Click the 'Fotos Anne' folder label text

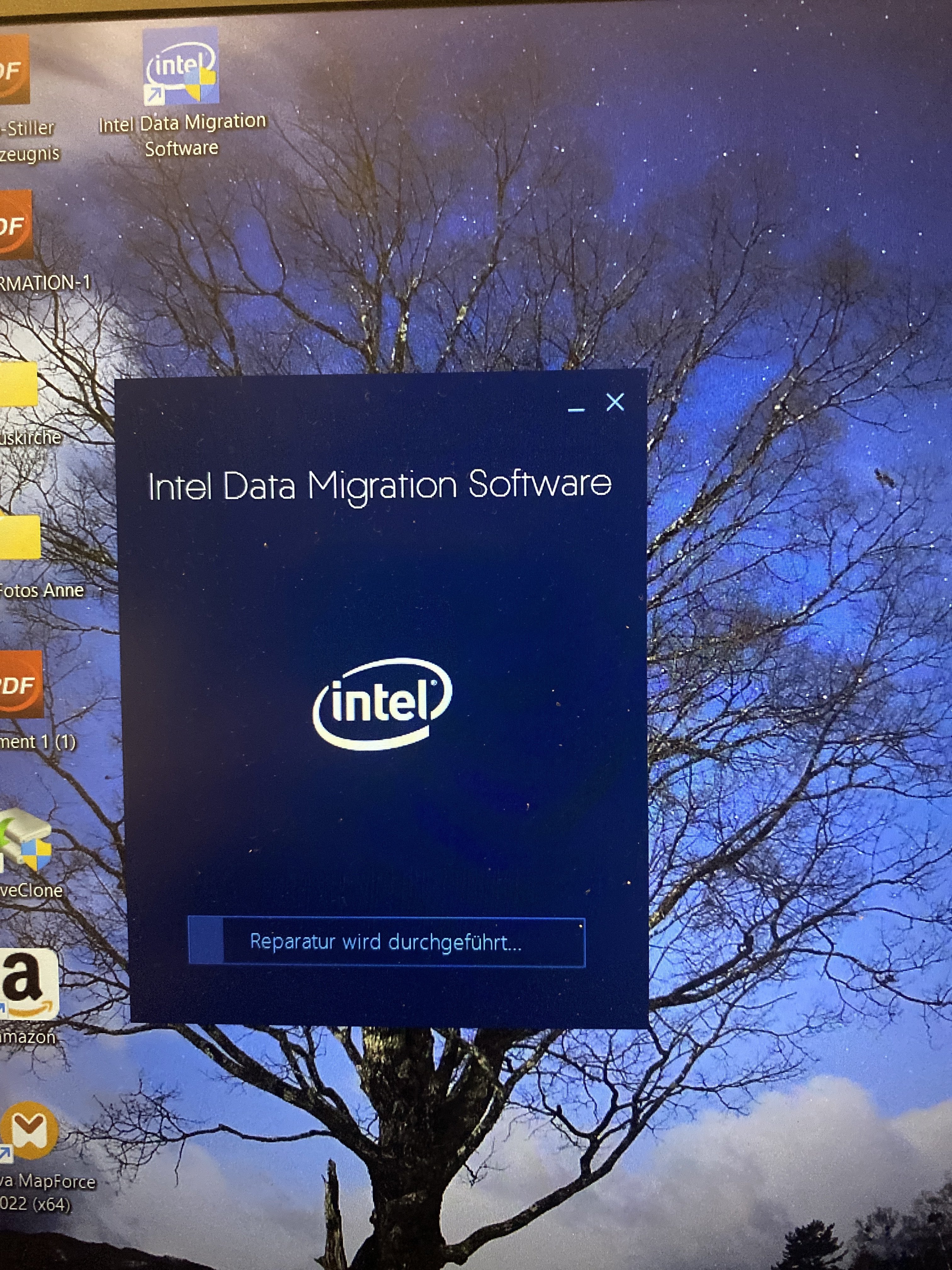pyautogui.click(x=41, y=591)
